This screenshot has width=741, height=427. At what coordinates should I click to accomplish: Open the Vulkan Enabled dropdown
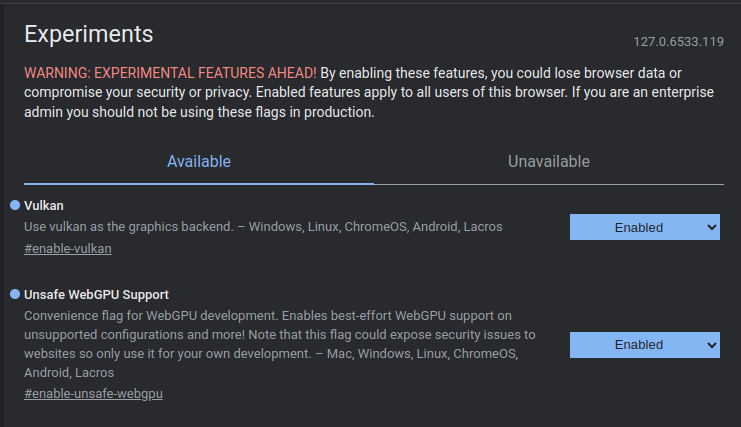(x=644, y=227)
